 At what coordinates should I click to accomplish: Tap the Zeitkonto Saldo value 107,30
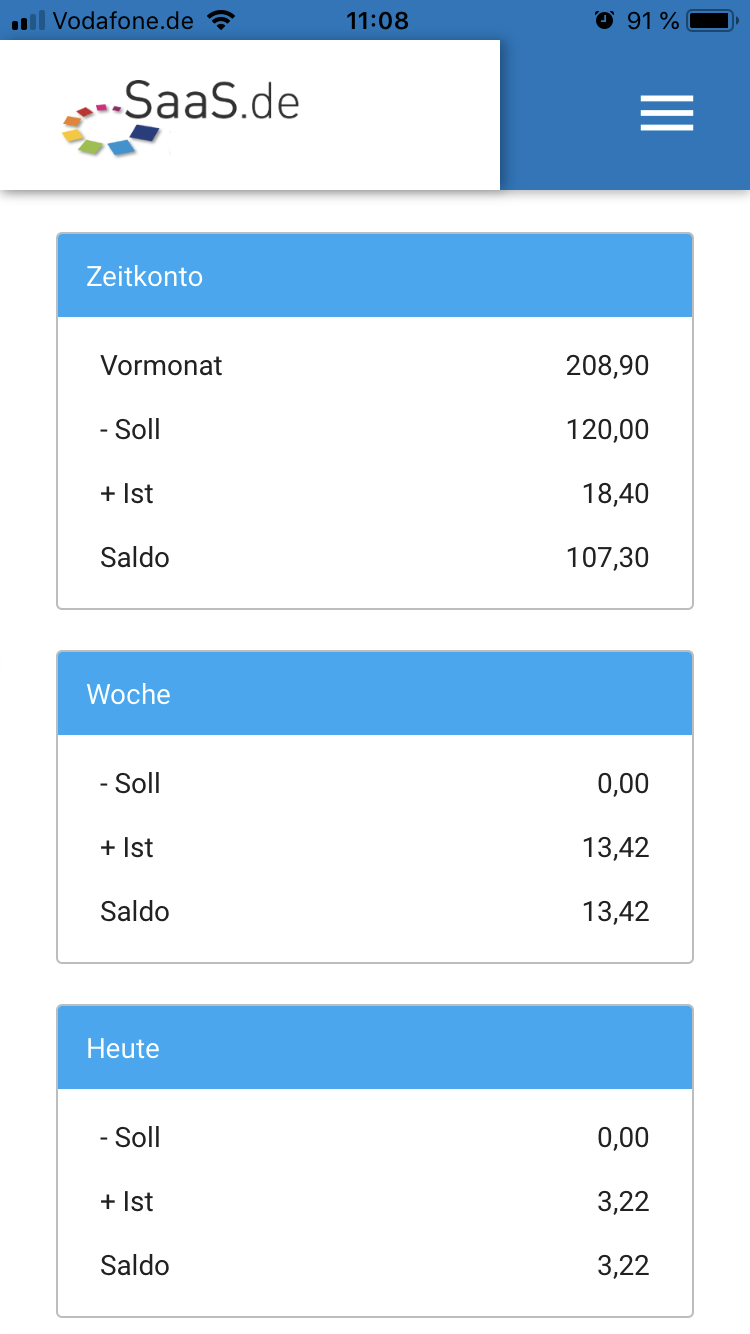coord(608,557)
